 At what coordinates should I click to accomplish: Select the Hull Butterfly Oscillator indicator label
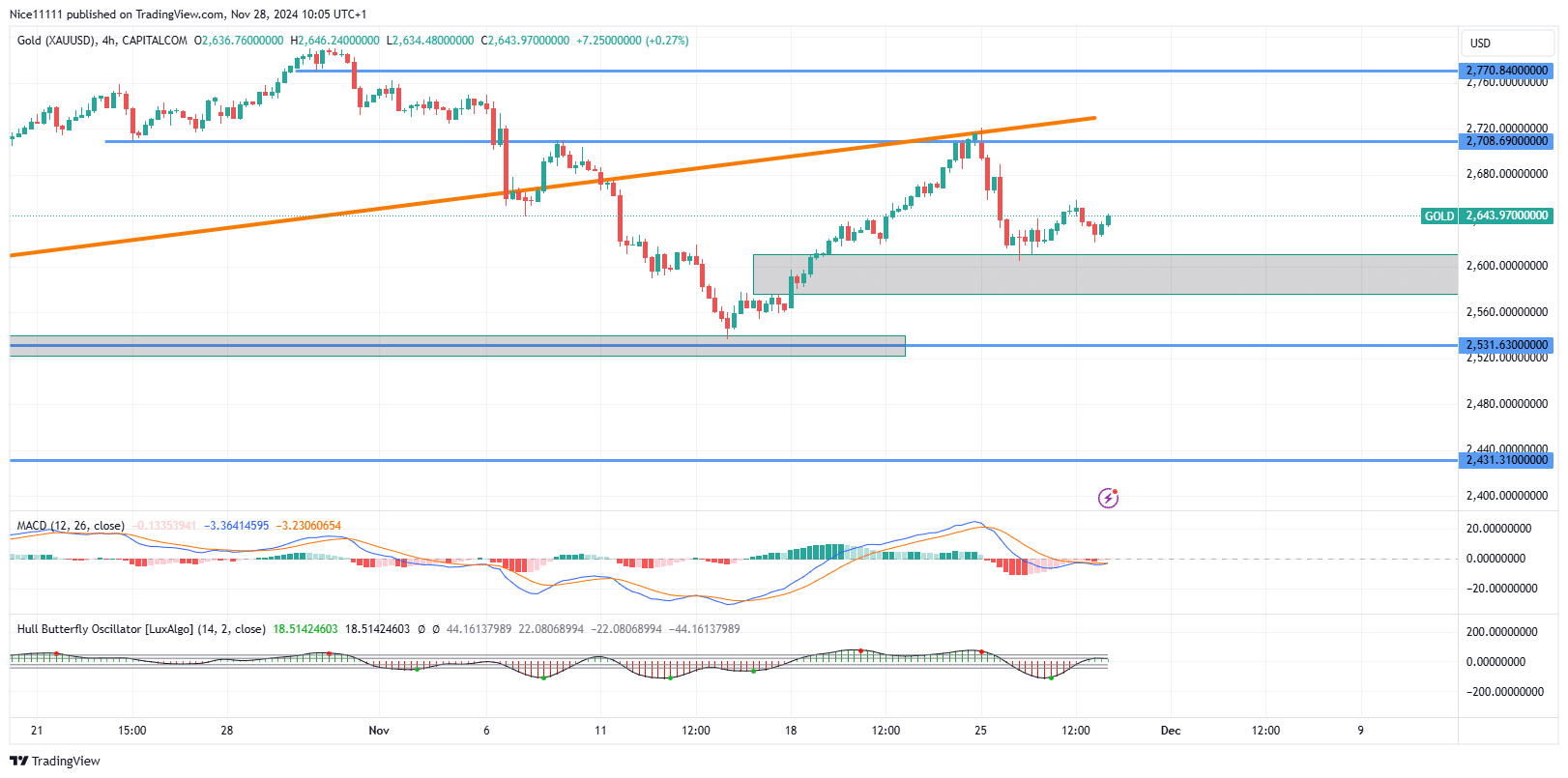tap(141, 629)
